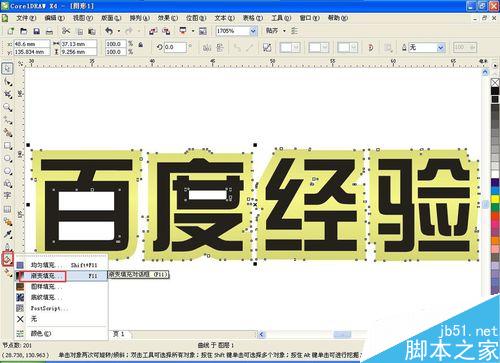
Task: Select the Crop tool
Action: [x=8, y=95]
